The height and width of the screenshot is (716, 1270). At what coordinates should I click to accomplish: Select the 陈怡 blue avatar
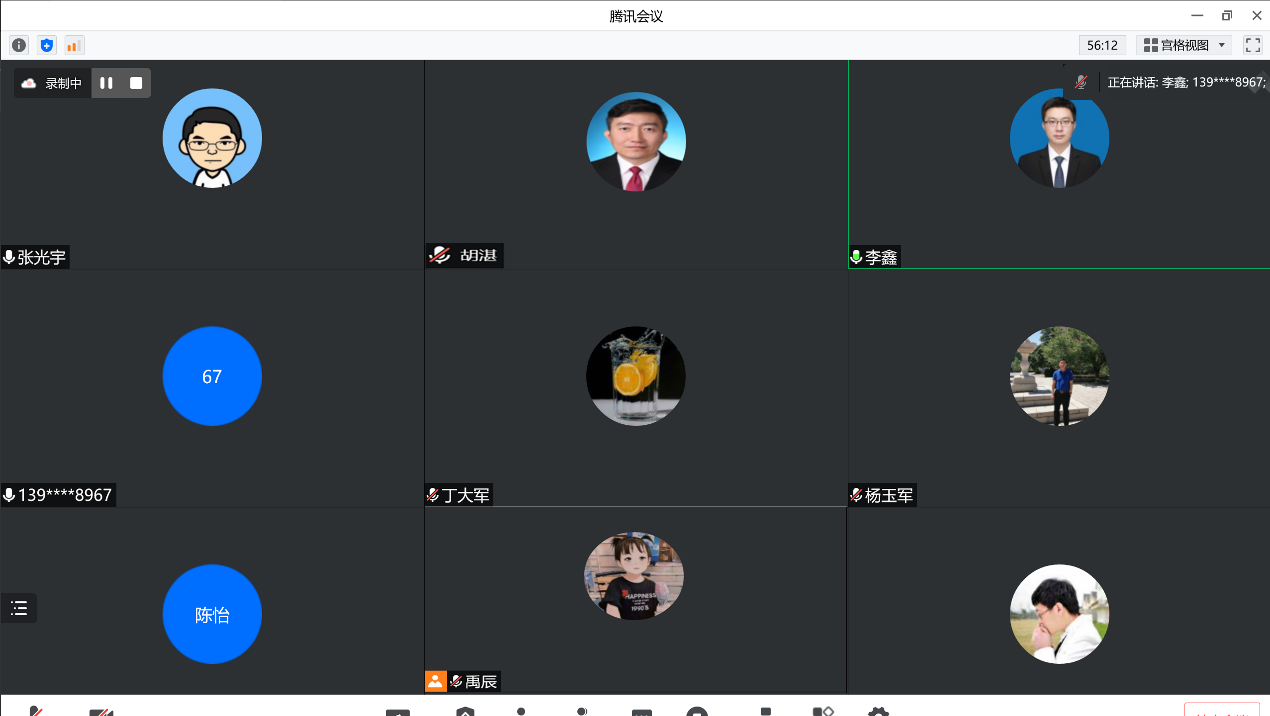click(212, 614)
